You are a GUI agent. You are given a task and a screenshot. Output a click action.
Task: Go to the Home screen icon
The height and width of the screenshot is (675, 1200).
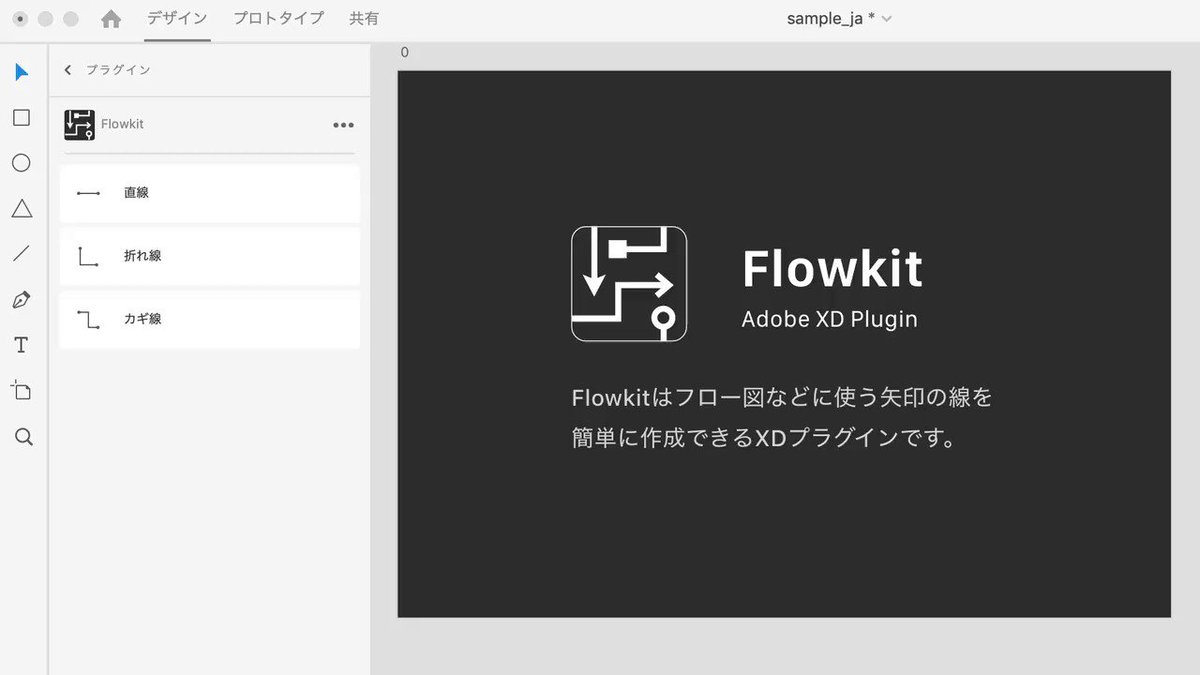coord(111,19)
